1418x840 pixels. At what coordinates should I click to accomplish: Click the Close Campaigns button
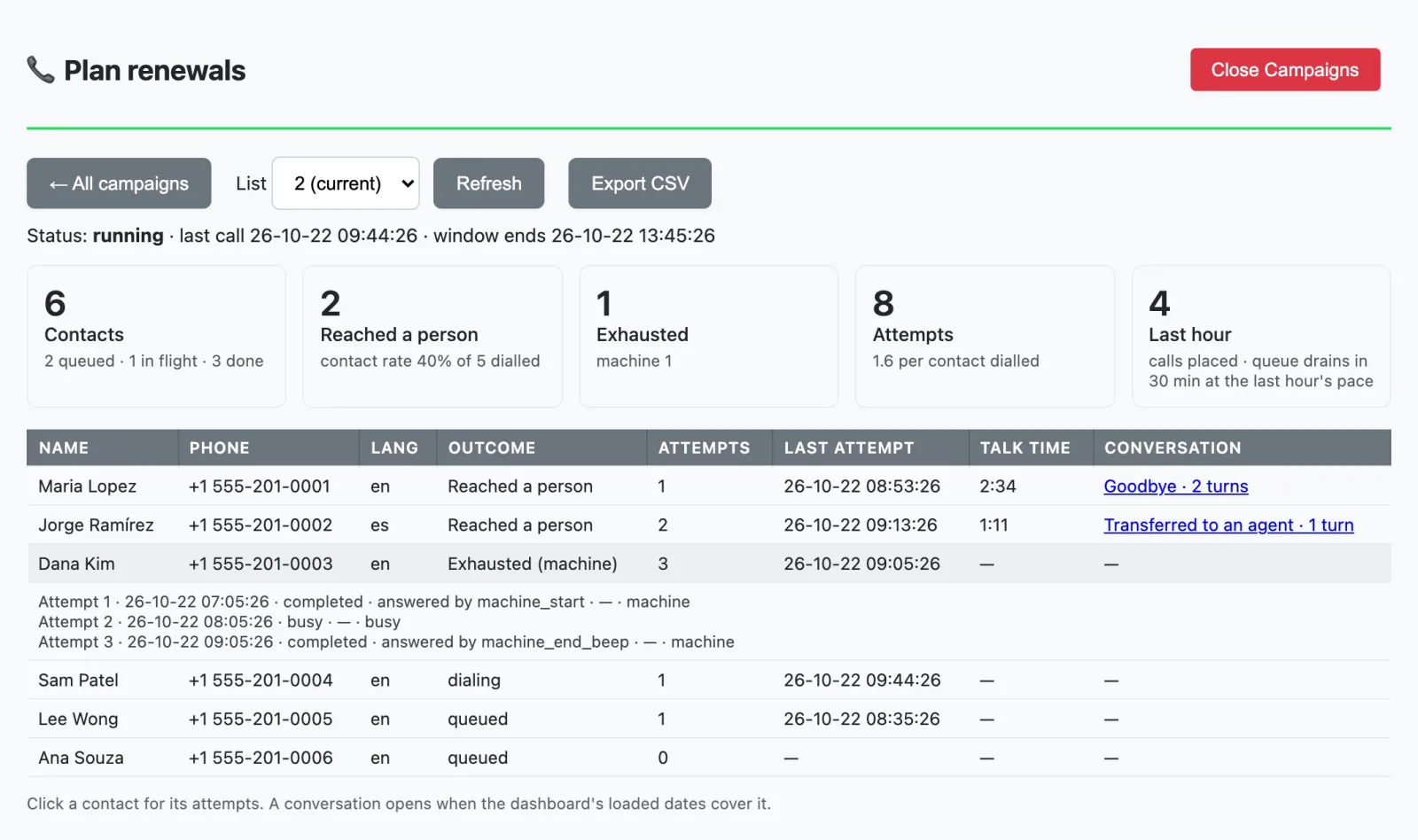(x=1285, y=70)
